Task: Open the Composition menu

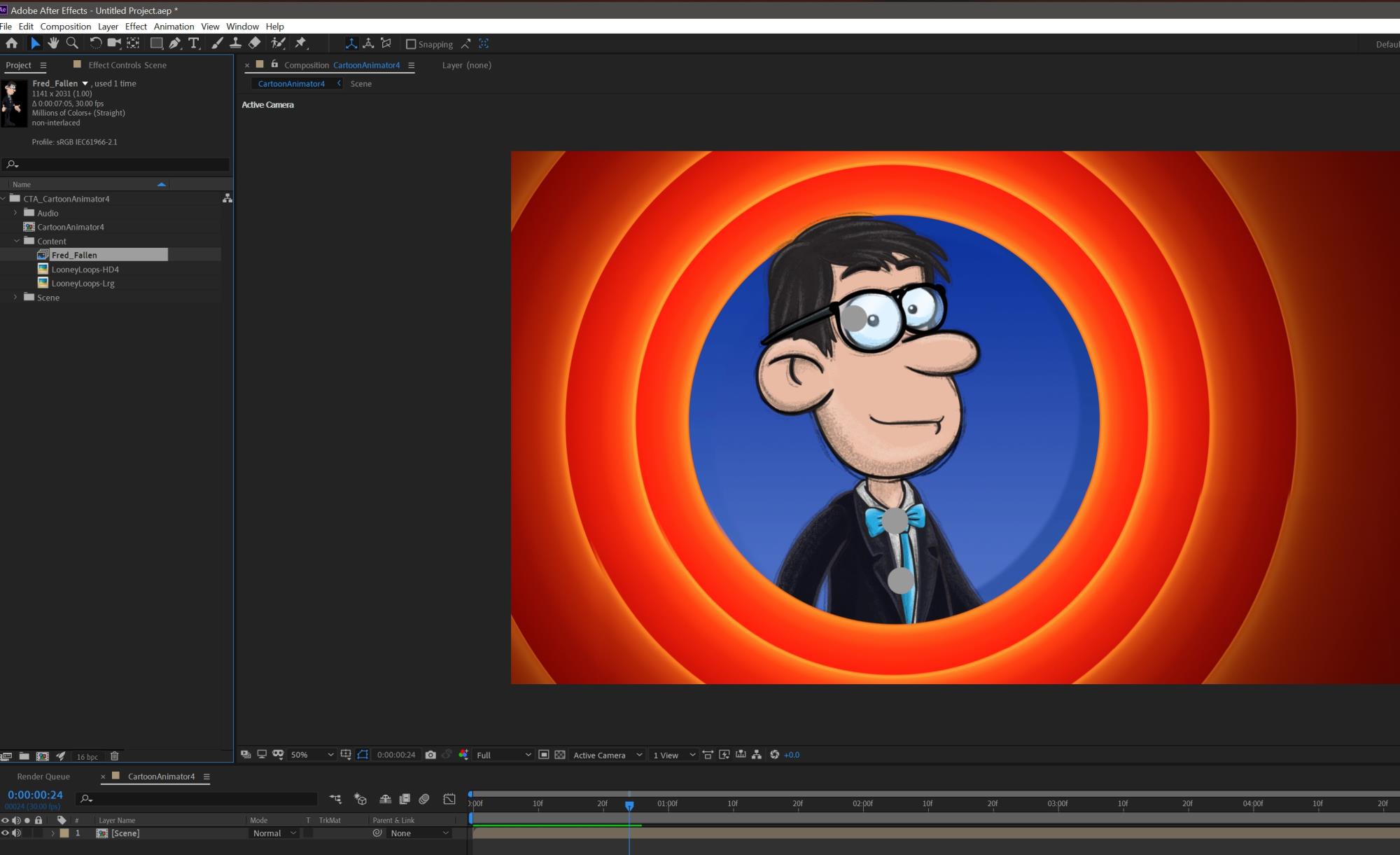Action: [66, 27]
